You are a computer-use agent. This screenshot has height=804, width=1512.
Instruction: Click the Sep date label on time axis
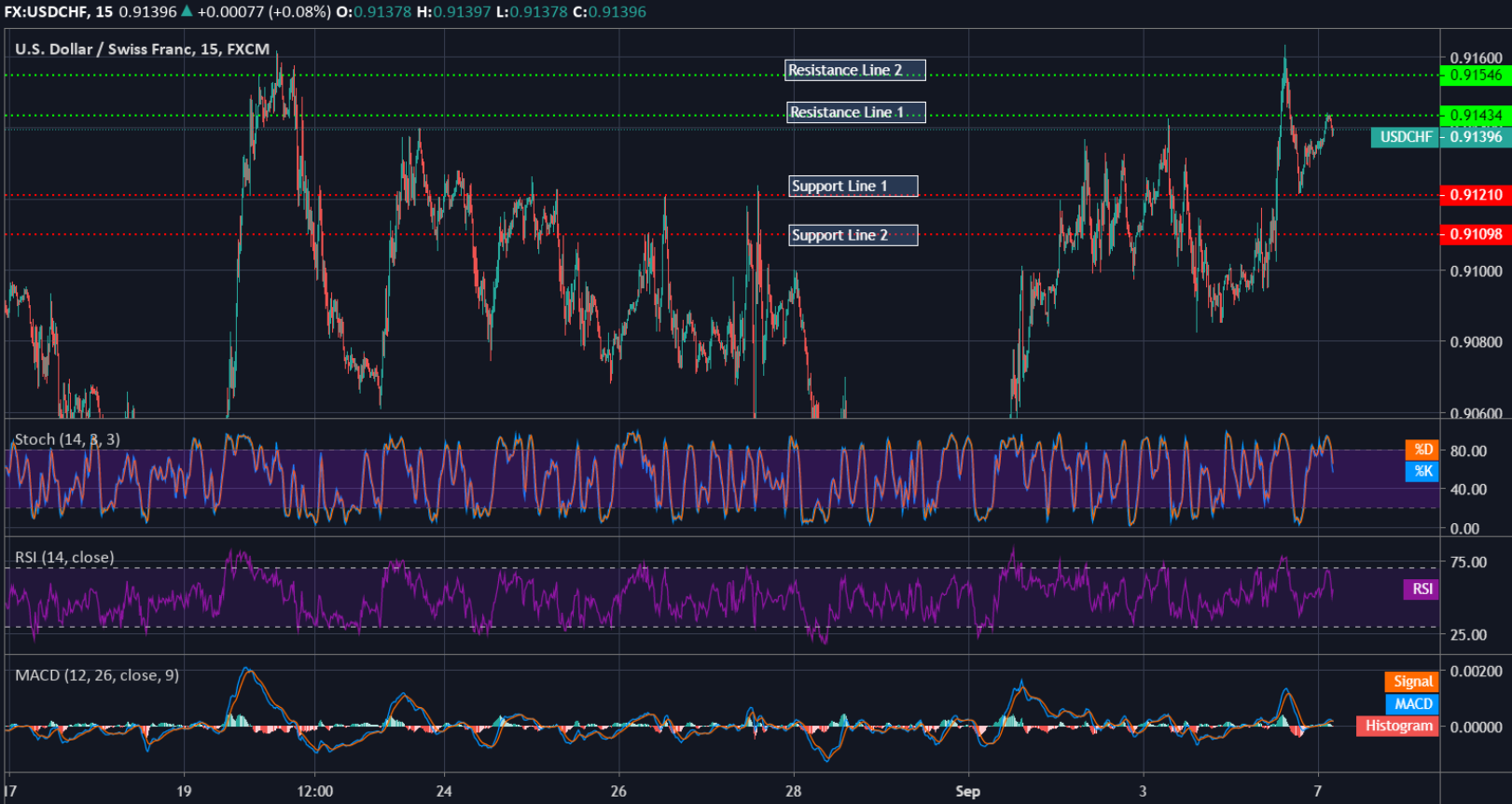click(x=967, y=791)
